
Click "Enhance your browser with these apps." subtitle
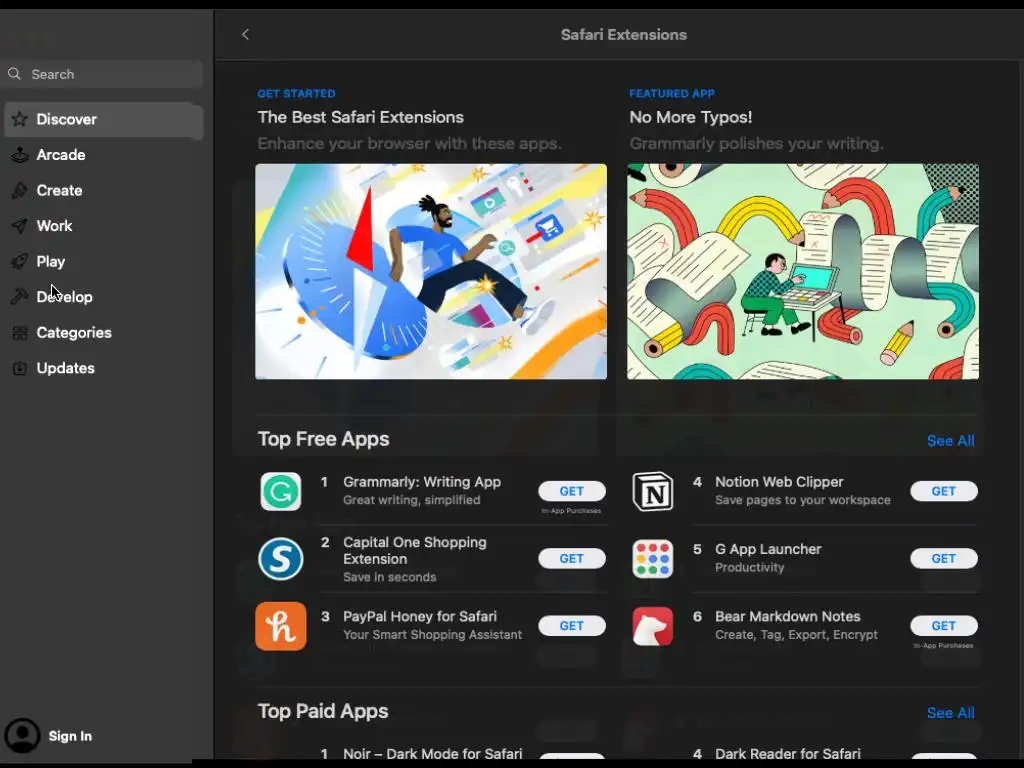[409, 144]
